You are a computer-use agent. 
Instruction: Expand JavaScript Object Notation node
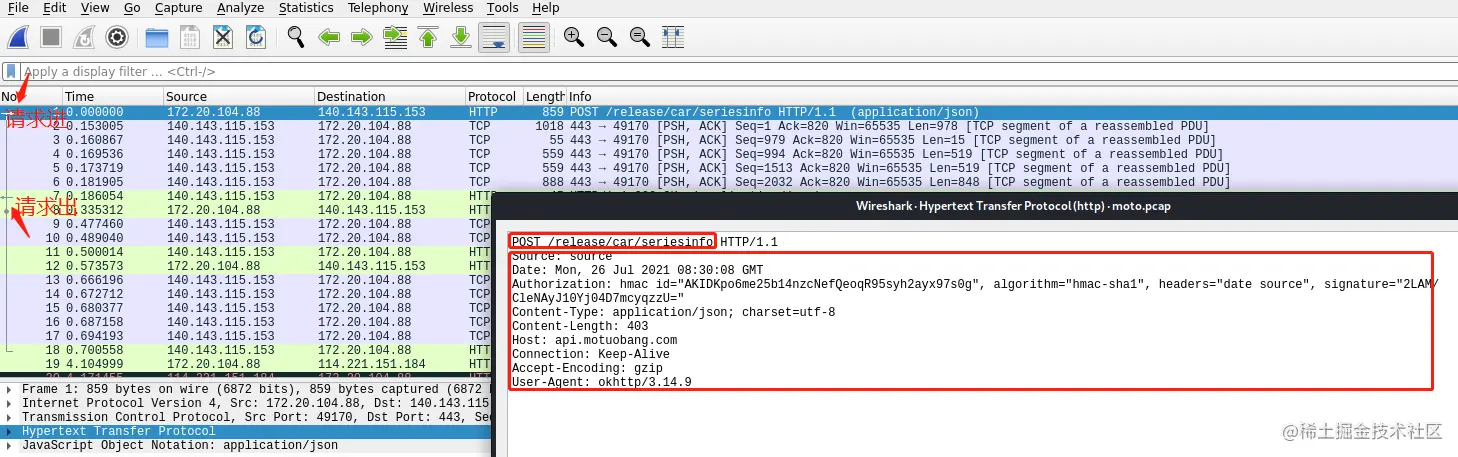9,446
